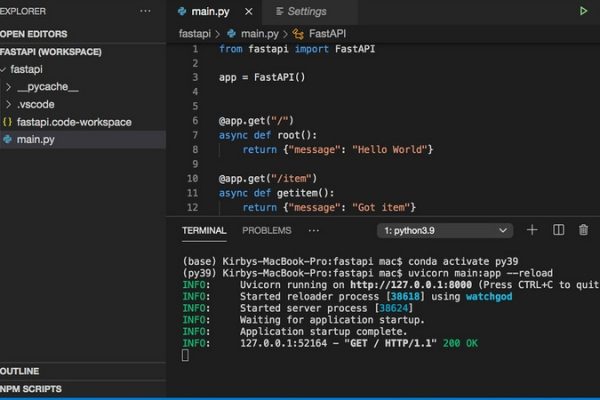Screen dimensions: 600x400
Task: Expand OPEN EDITORS section
Action: (83, 34)
